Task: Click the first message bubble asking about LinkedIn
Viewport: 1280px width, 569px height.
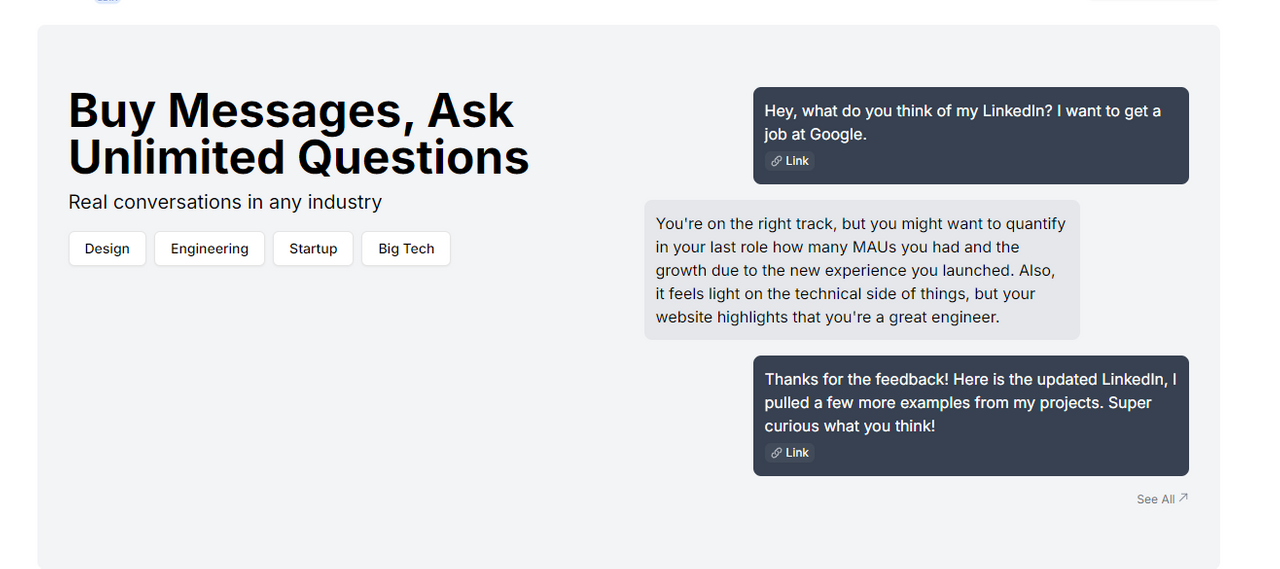Action: (x=971, y=136)
